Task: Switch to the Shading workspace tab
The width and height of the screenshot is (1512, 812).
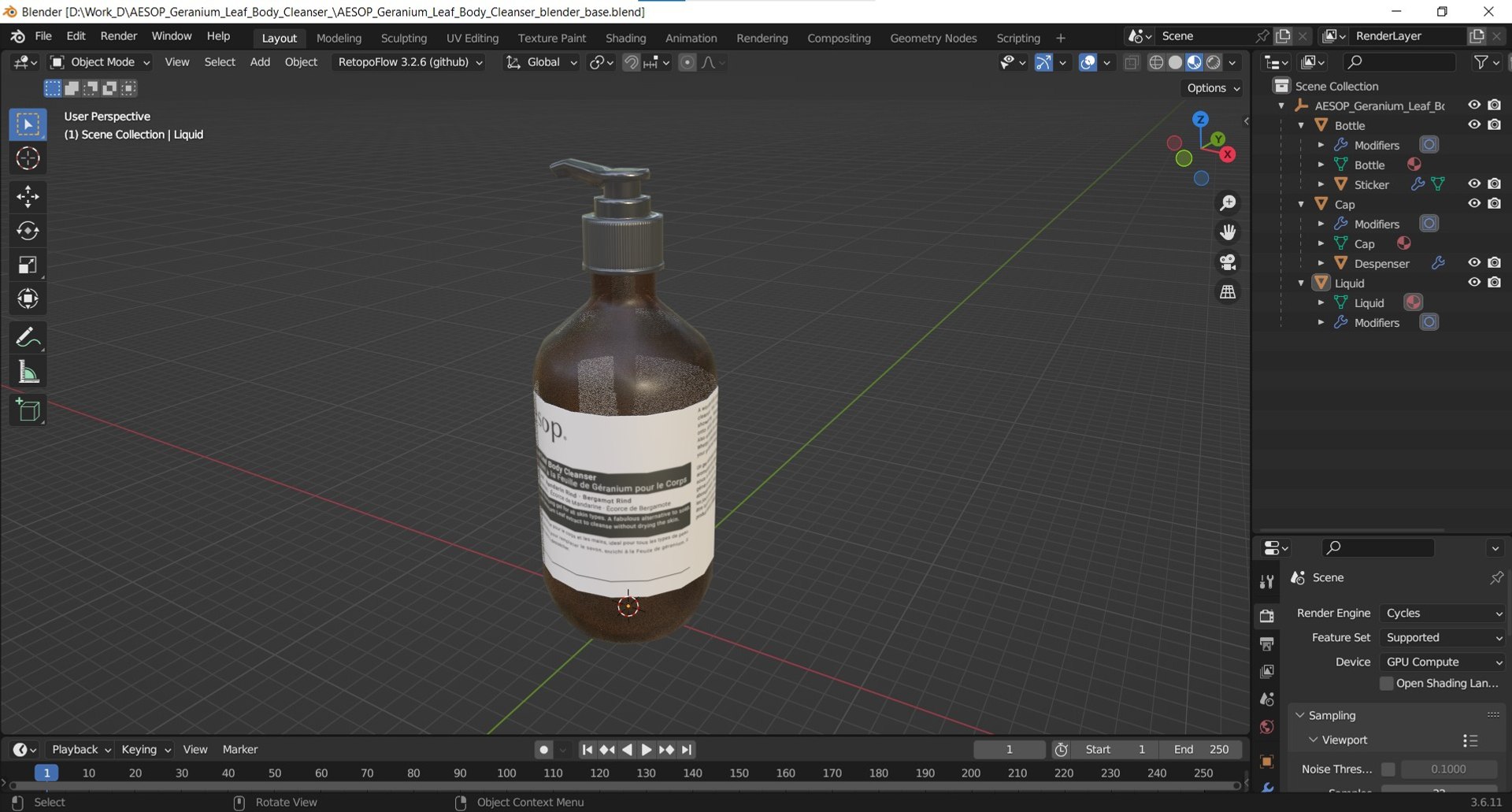Action: 626,38
